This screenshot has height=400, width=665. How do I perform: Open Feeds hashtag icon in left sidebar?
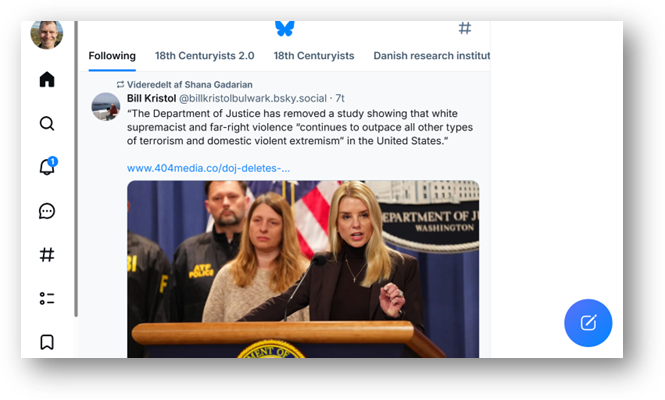(47, 255)
